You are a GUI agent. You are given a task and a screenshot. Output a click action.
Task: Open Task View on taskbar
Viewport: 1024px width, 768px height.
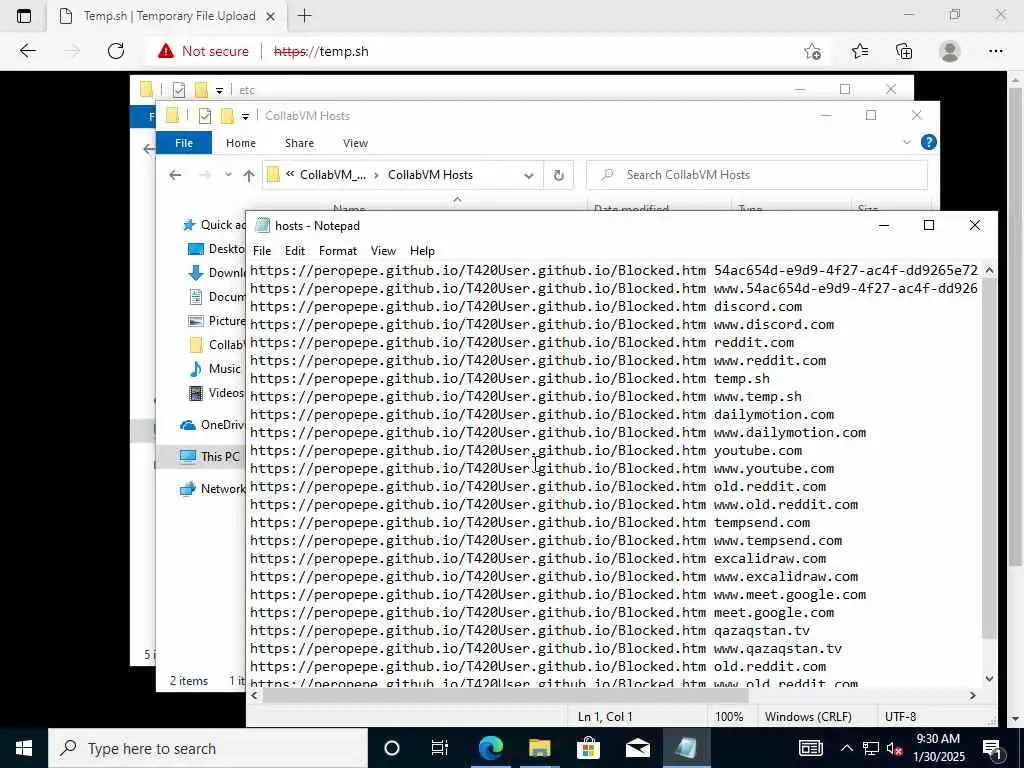click(440, 748)
